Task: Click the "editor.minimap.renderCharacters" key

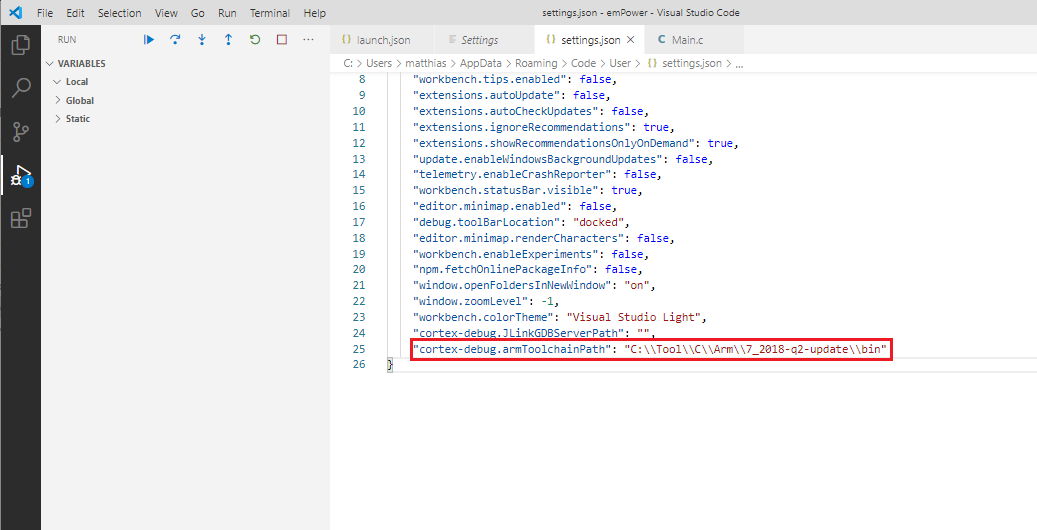Action: tap(518, 238)
